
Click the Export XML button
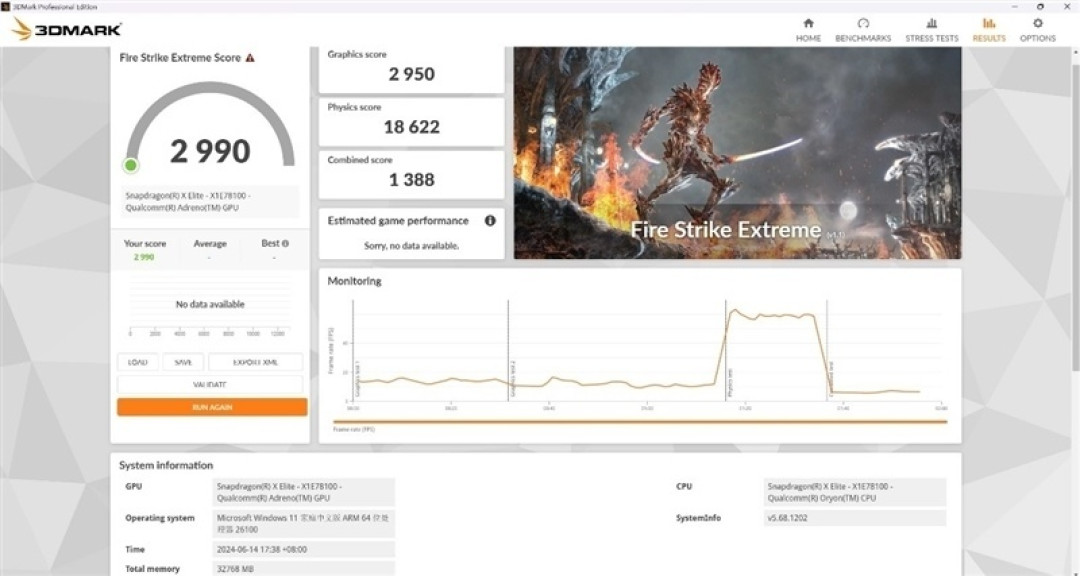[x=256, y=362]
